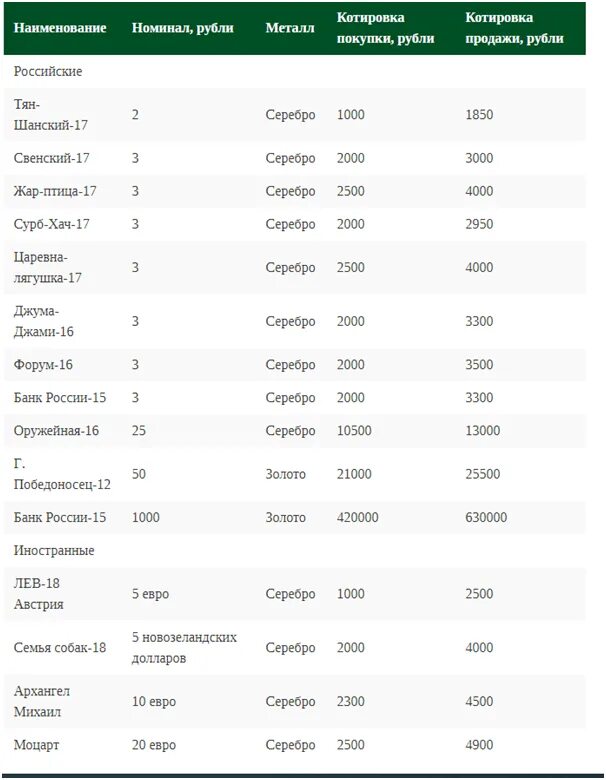Click the Форум-16 sale price 3500
606x780 pixels.
[x=479, y=364]
